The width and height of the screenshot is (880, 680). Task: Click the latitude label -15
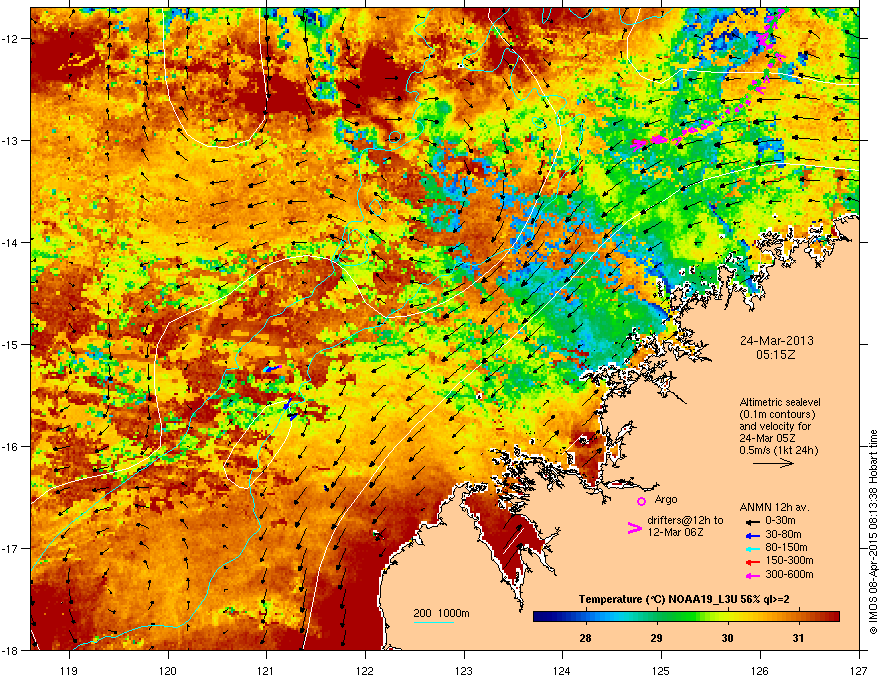pyautogui.click(x=10, y=344)
